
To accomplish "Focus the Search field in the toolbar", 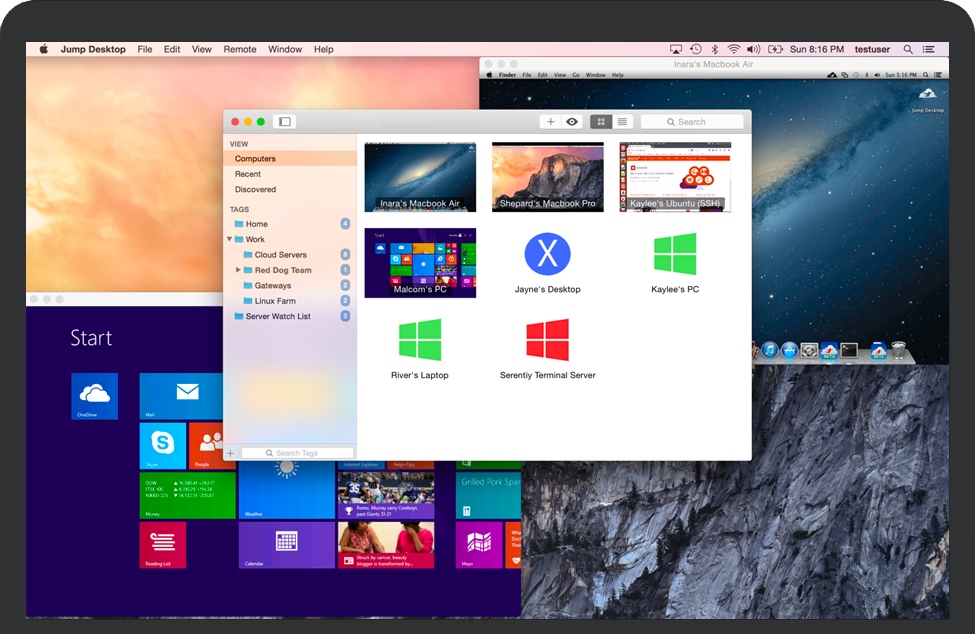I will coord(692,122).
